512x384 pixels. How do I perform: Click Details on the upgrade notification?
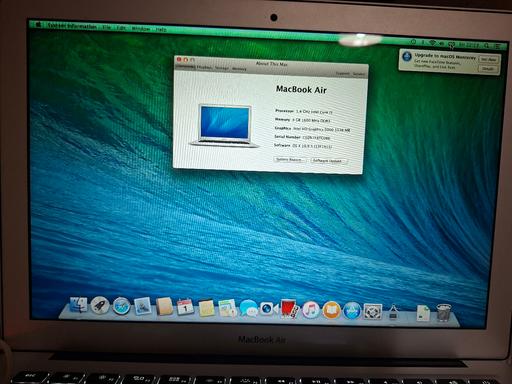[488, 68]
